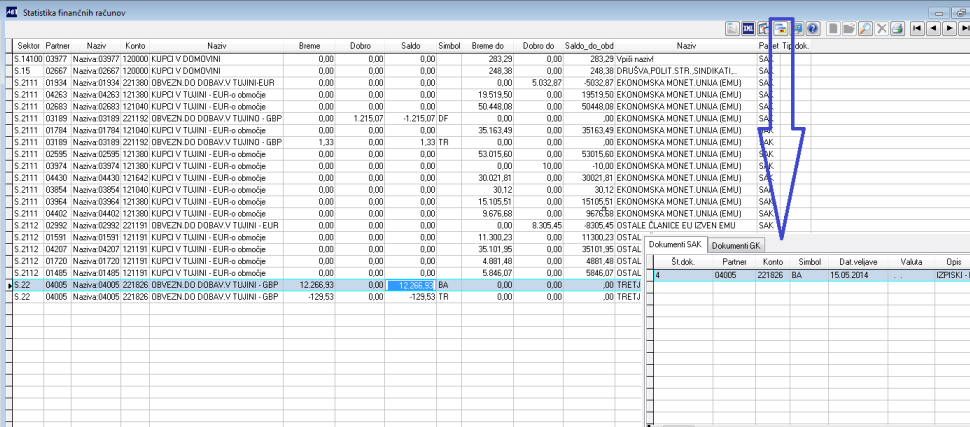Click the Valuta header in documents panel

pyautogui.click(x=911, y=262)
